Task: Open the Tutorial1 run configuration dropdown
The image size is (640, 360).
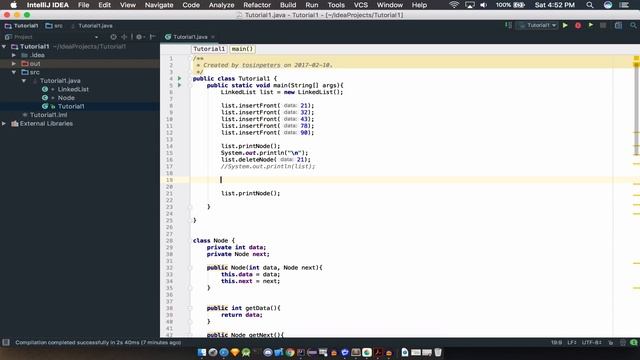Action: 537,25
